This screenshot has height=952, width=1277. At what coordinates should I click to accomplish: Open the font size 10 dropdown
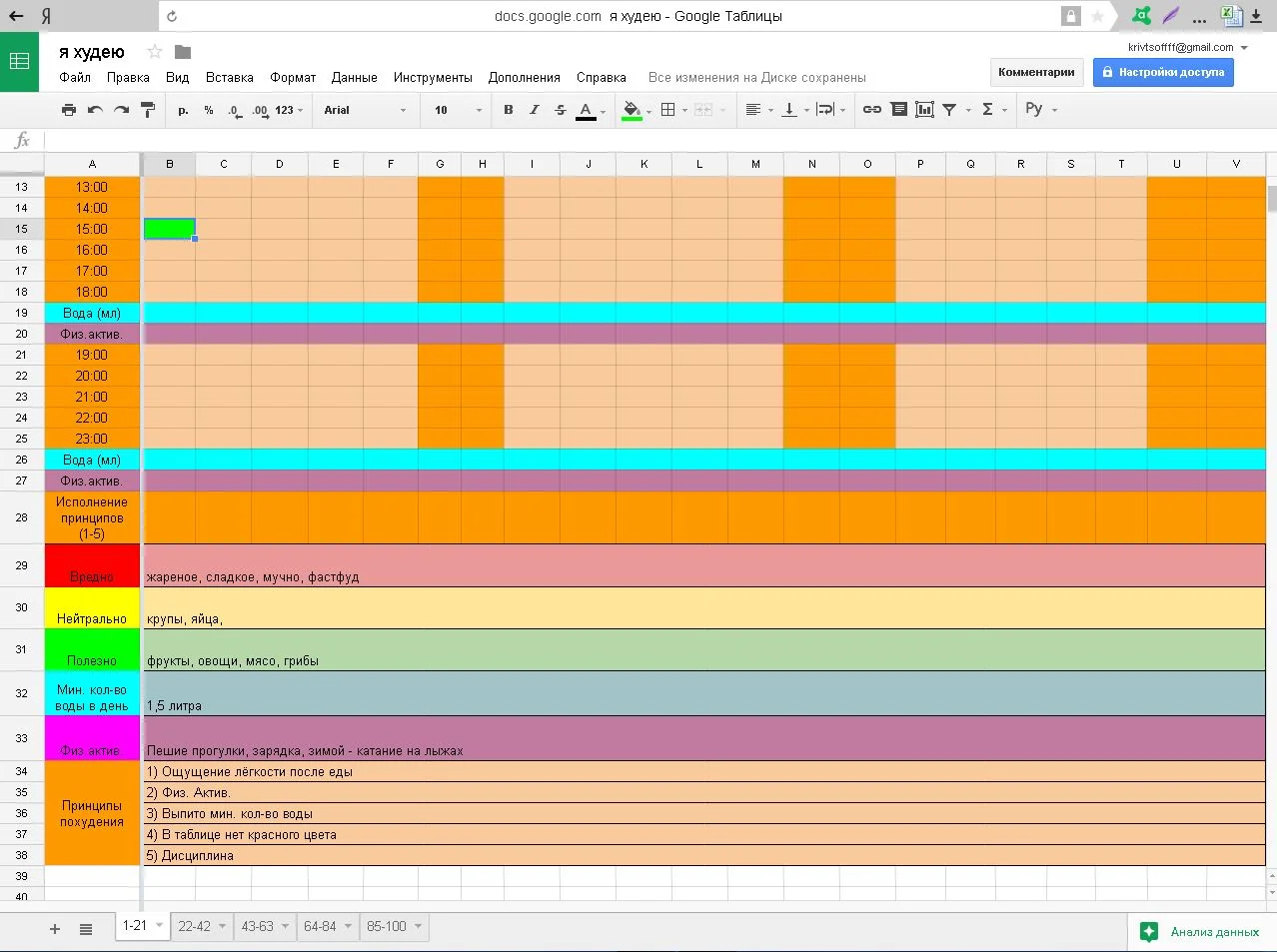[x=458, y=110]
